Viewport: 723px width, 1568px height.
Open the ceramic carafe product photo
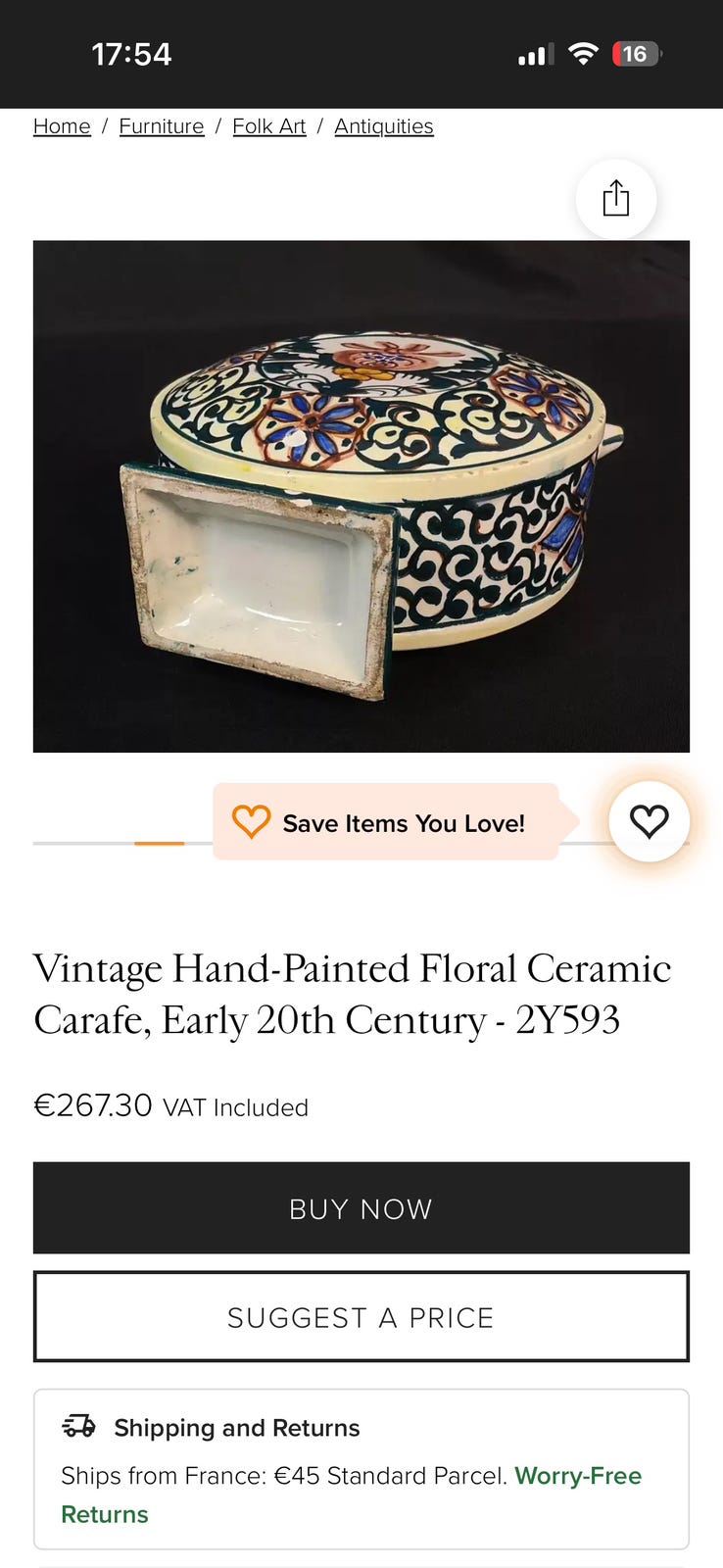point(361,496)
